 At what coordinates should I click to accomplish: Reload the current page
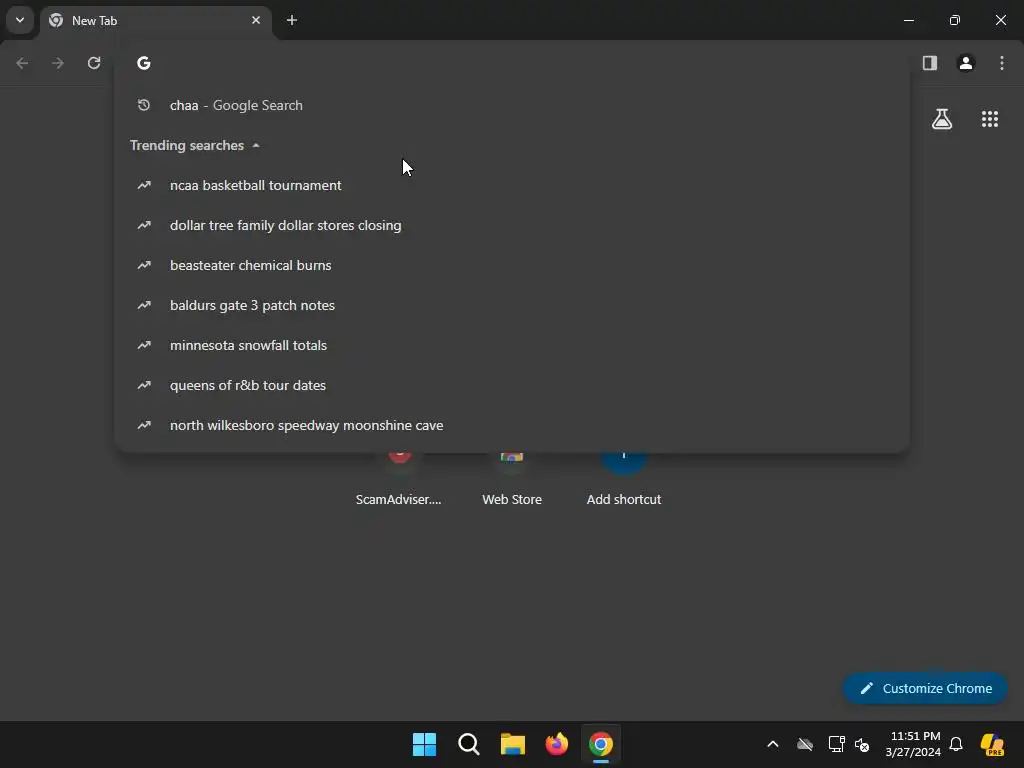point(94,63)
